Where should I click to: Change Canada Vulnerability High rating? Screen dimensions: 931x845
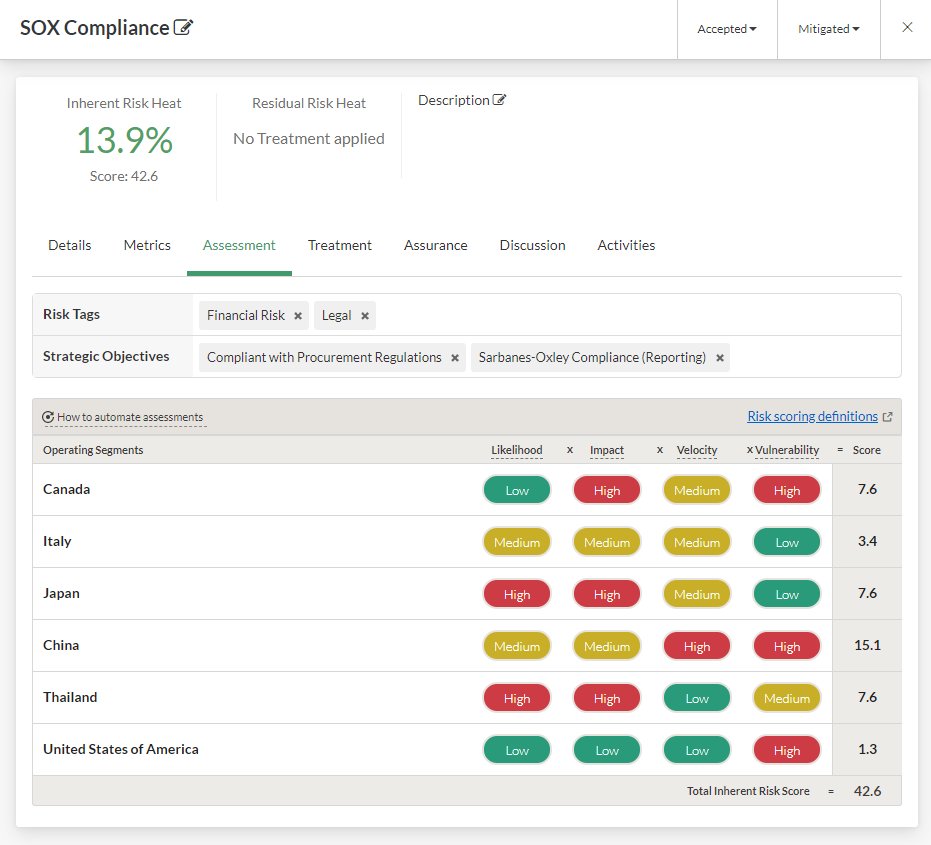coord(787,490)
